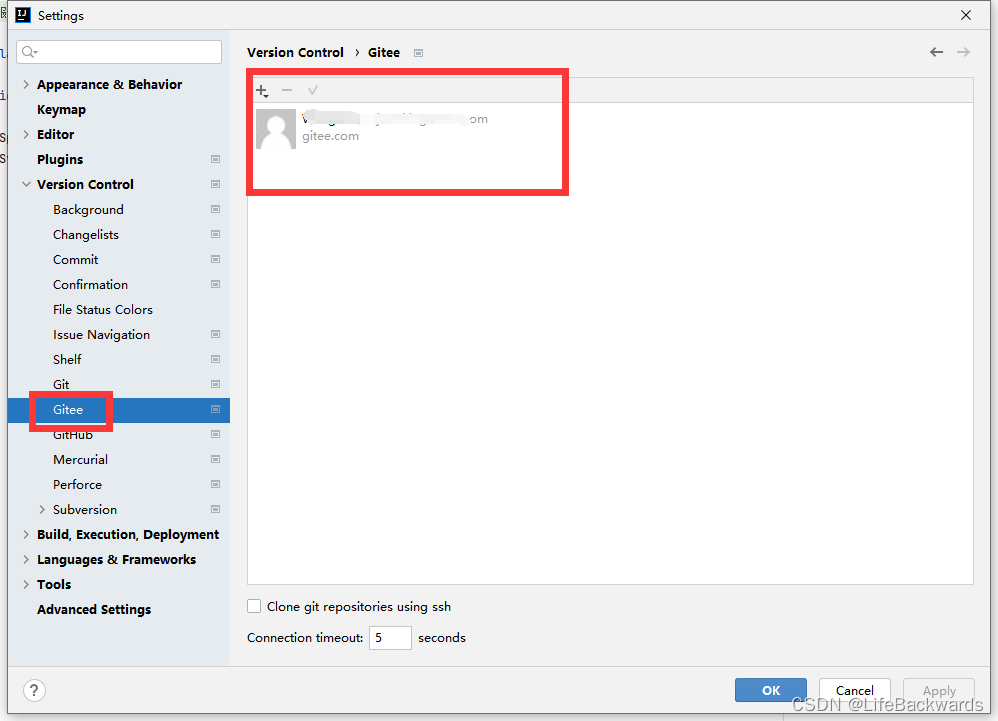Click project-level icon in Changelists row
This screenshot has height=721, width=998.
coord(215,234)
